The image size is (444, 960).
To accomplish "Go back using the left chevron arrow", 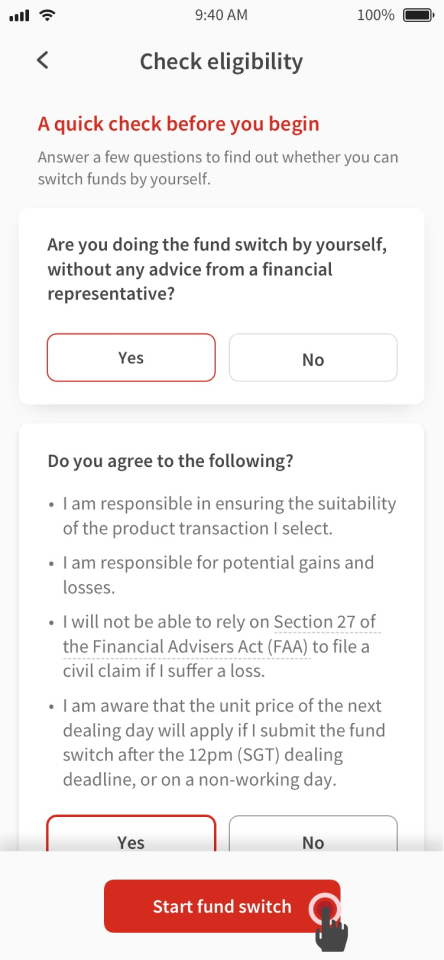I will pos(42,61).
